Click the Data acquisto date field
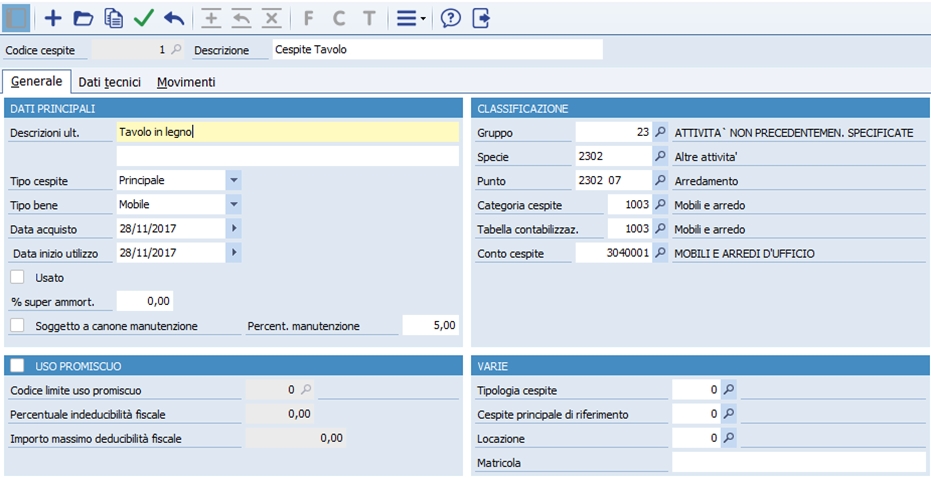Image resolution: width=931 pixels, height=478 pixels. coord(171,228)
